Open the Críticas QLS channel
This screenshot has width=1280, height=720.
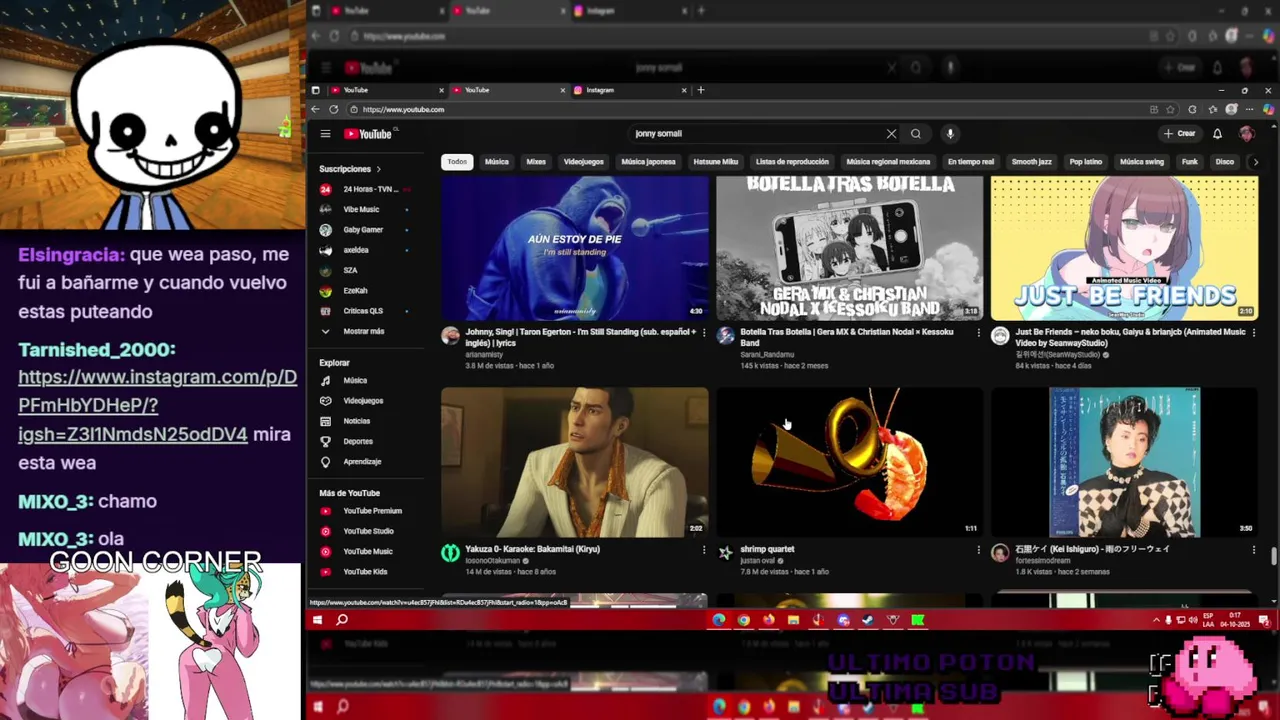(x=364, y=311)
